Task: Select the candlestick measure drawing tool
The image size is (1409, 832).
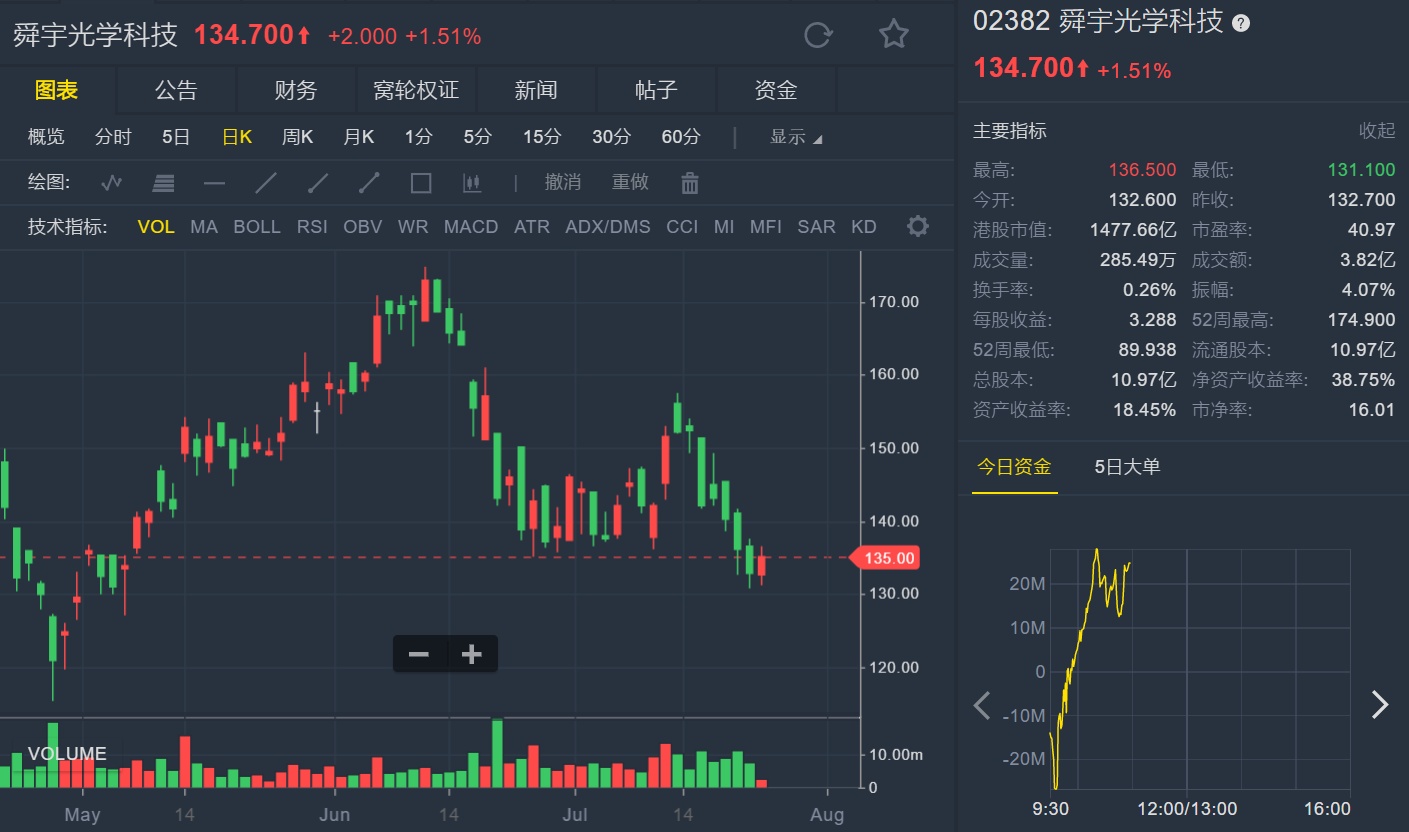Action: point(472,183)
